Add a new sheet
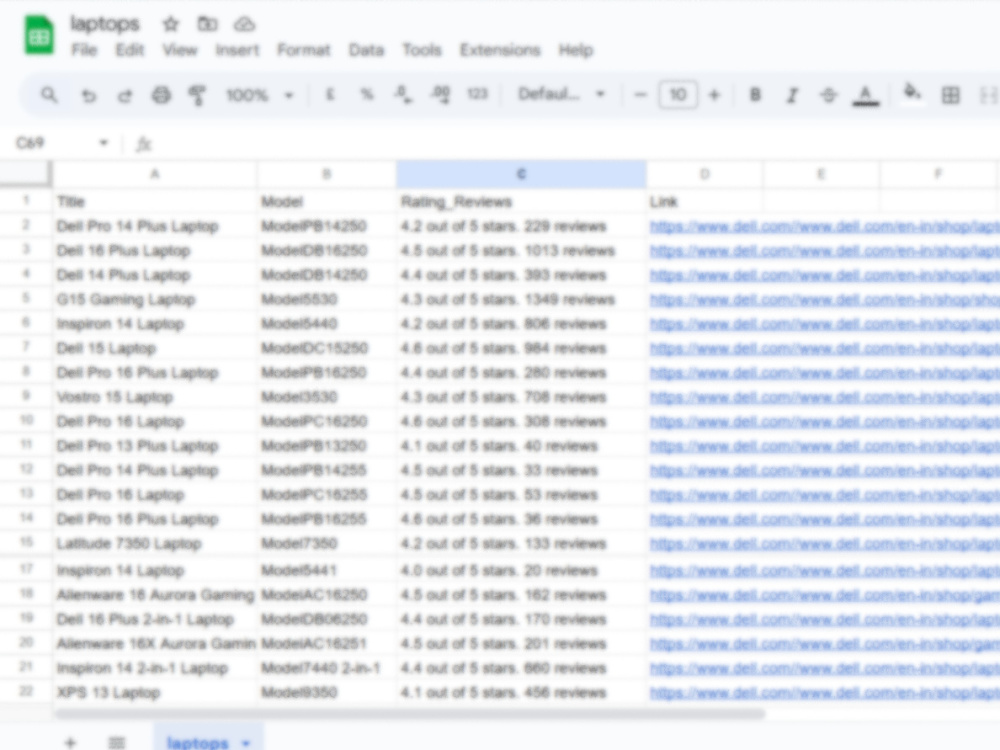 (70, 742)
